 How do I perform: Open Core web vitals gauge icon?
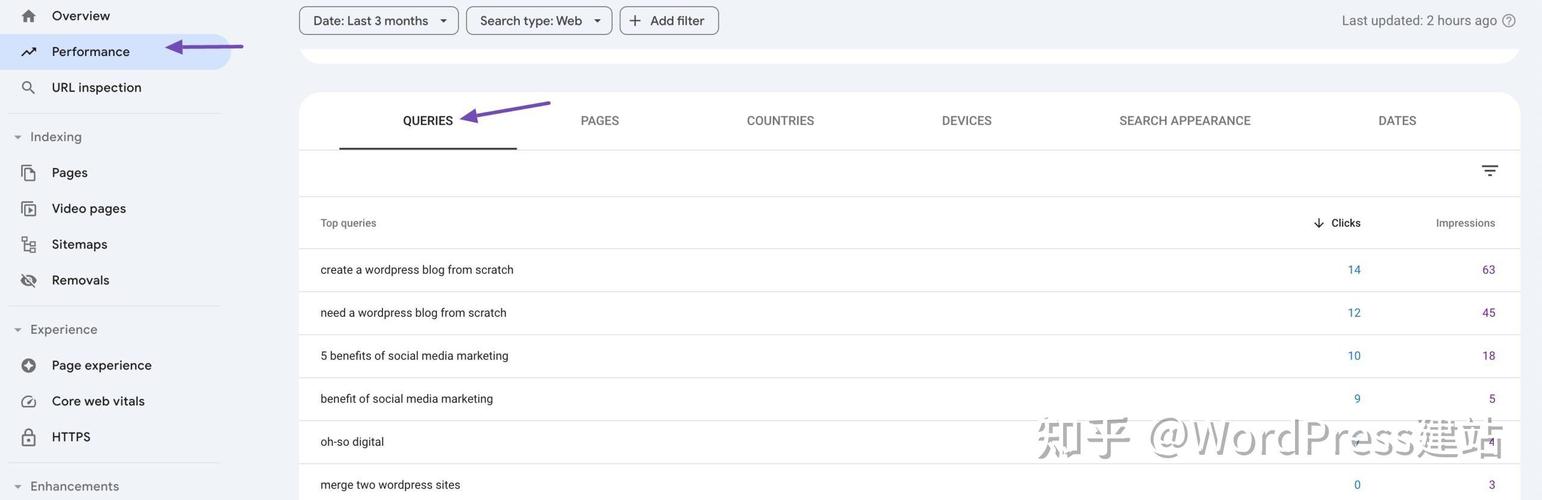tap(28, 402)
